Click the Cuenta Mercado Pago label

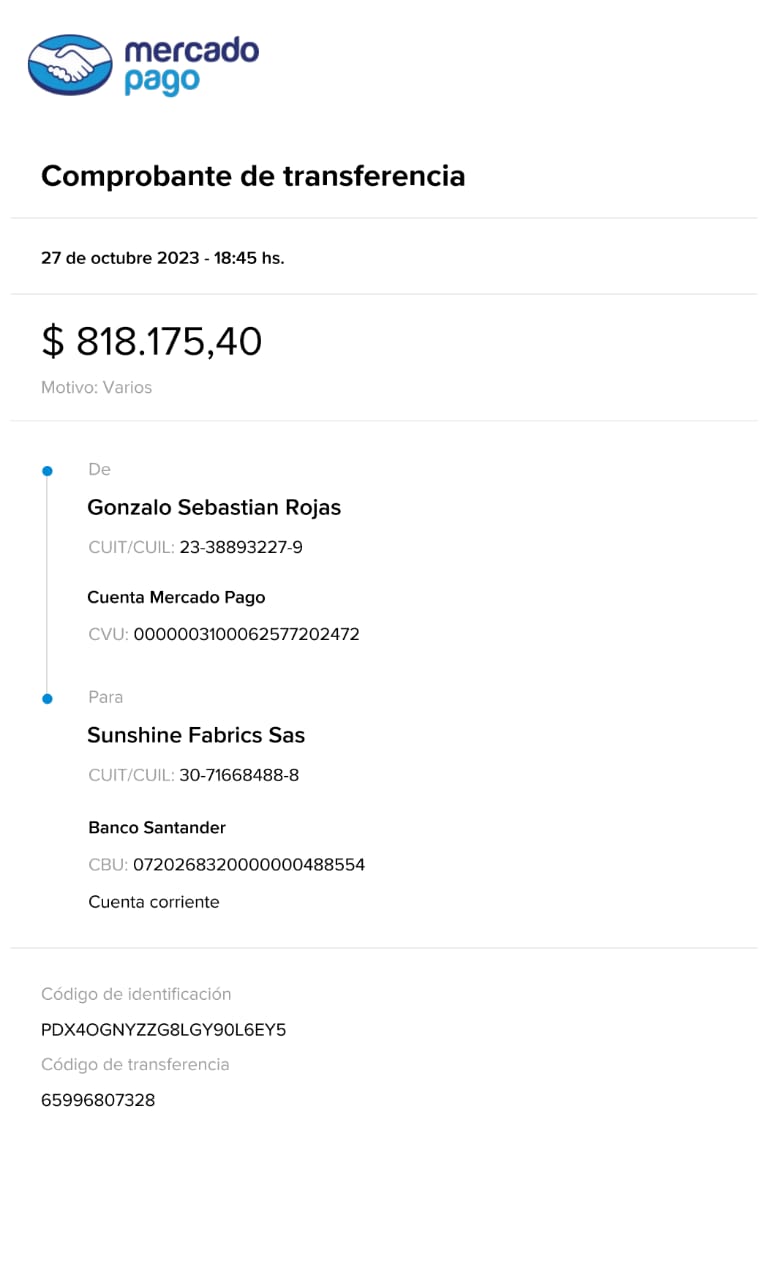click(x=176, y=597)
